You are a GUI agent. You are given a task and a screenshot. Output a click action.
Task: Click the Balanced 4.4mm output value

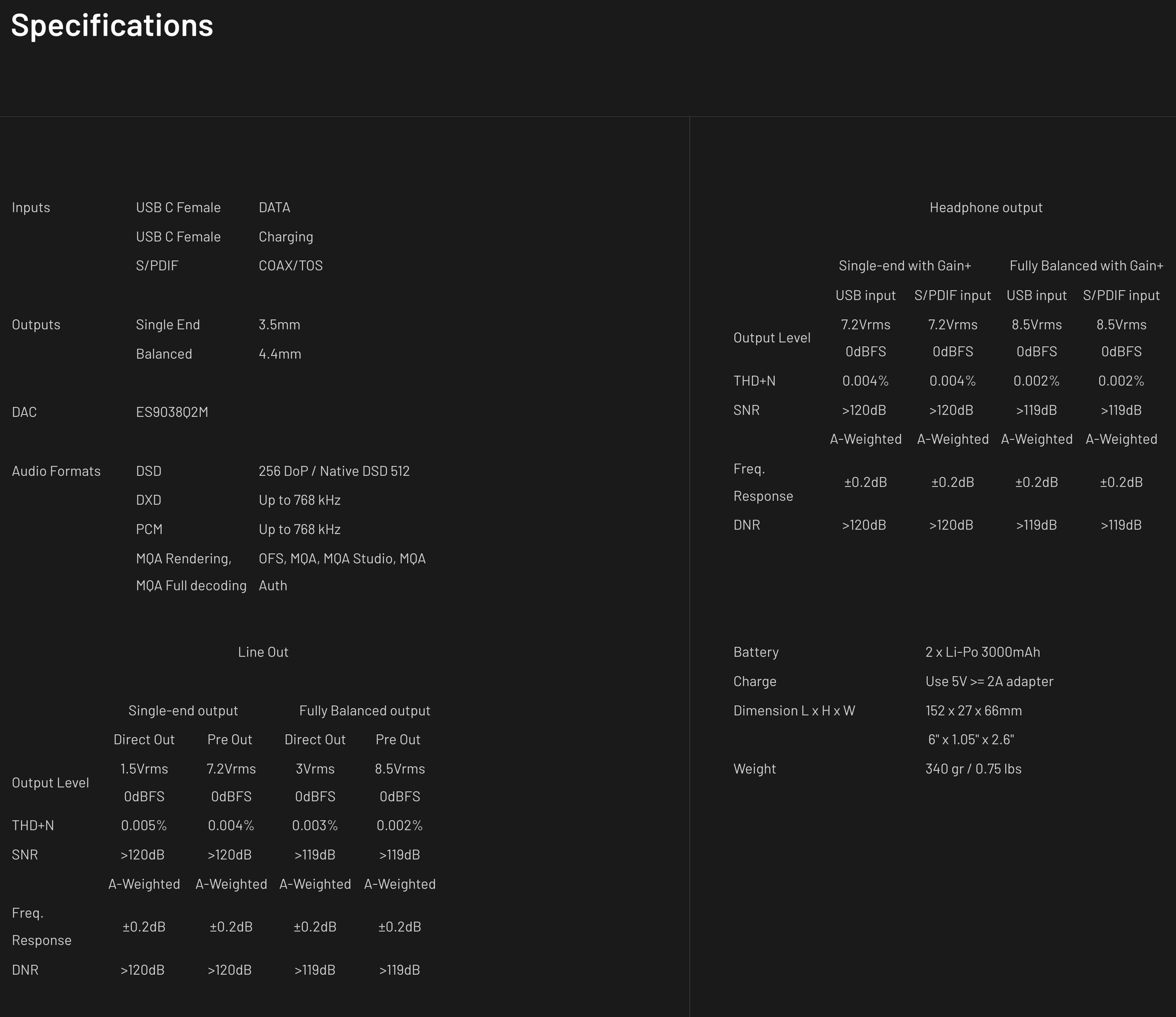[279, 354]
